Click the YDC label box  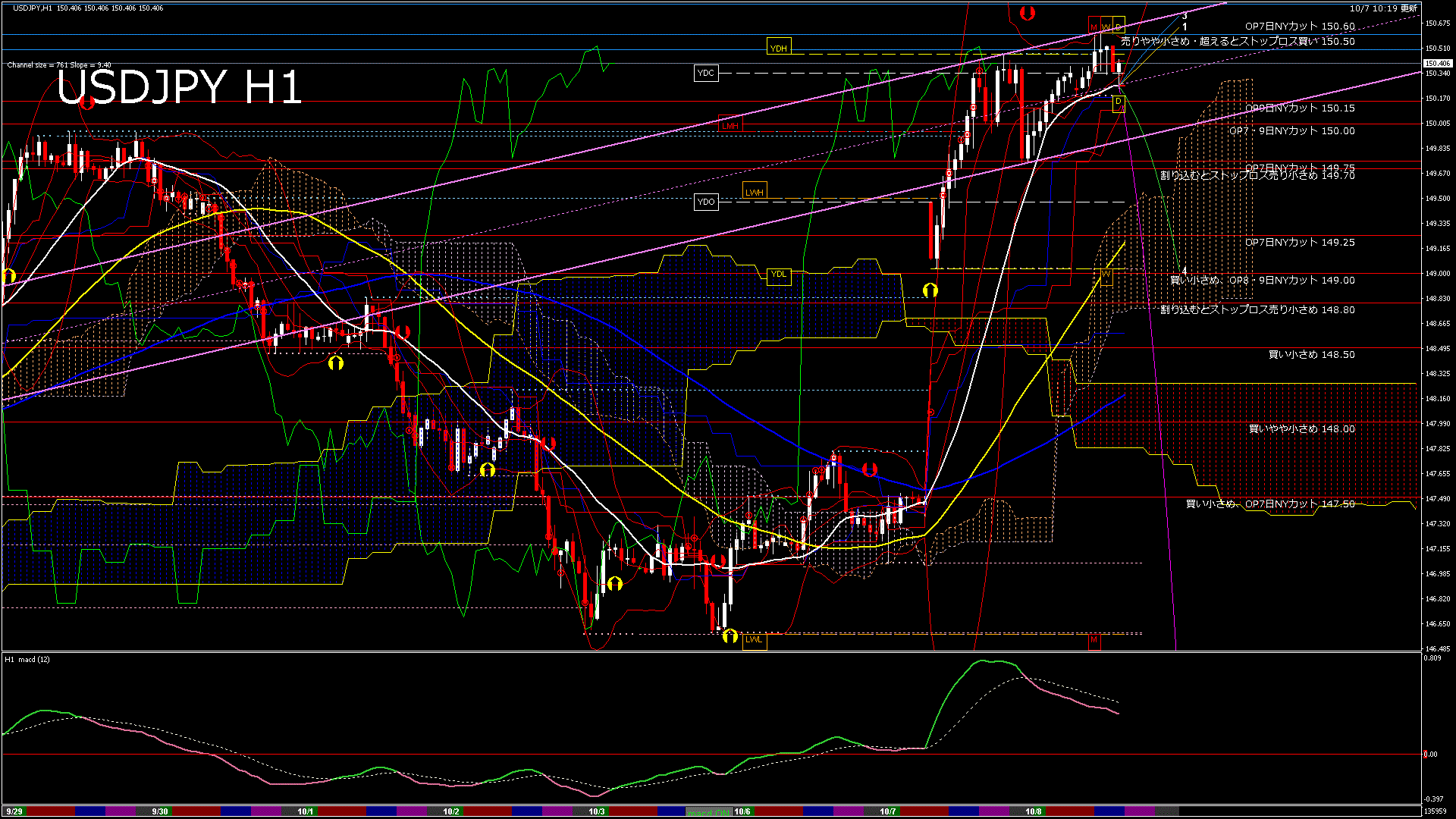pyautogui.click(x=705, y=74)
